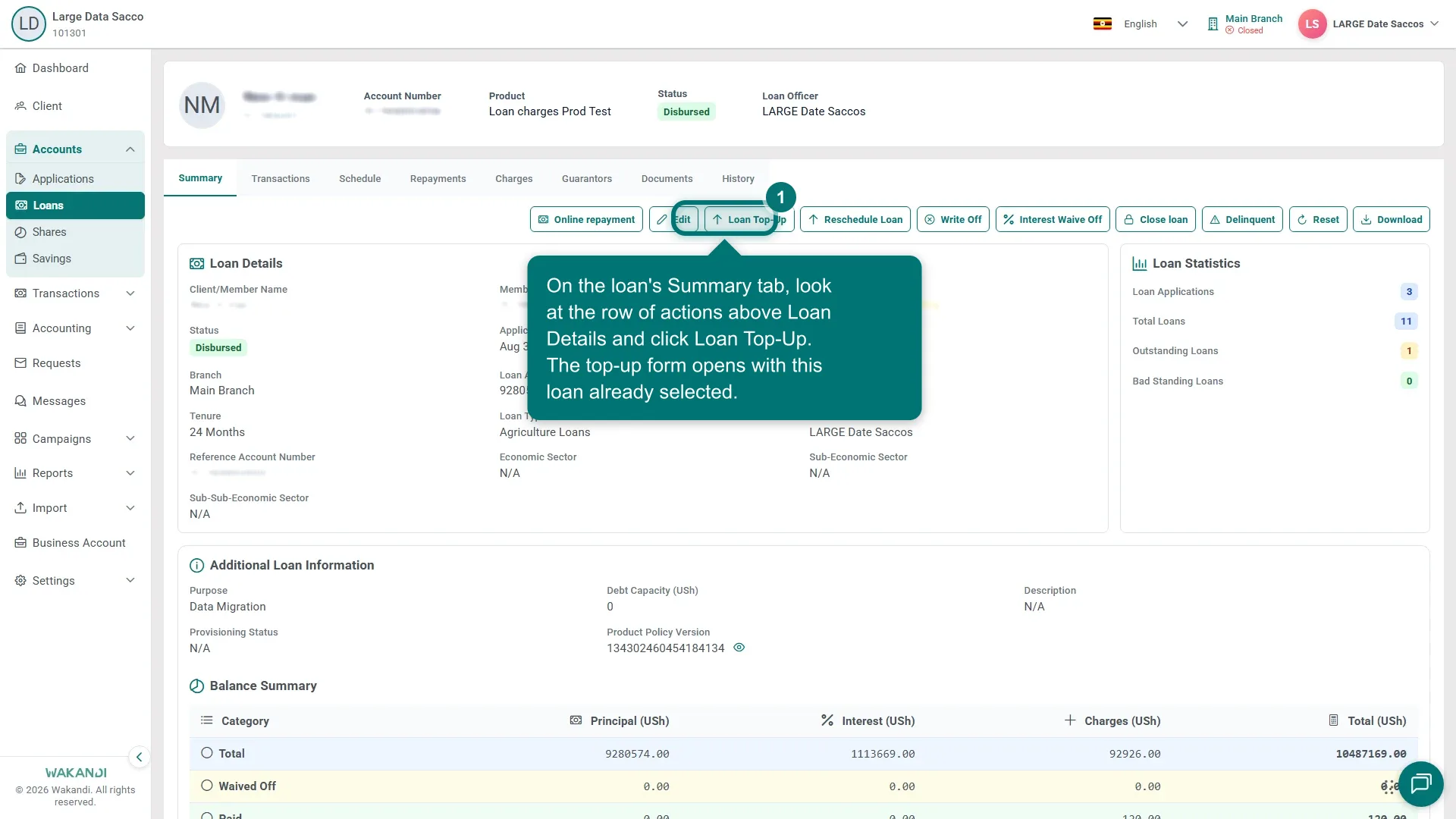Click the NM client avatar

(x=202, y=105)
